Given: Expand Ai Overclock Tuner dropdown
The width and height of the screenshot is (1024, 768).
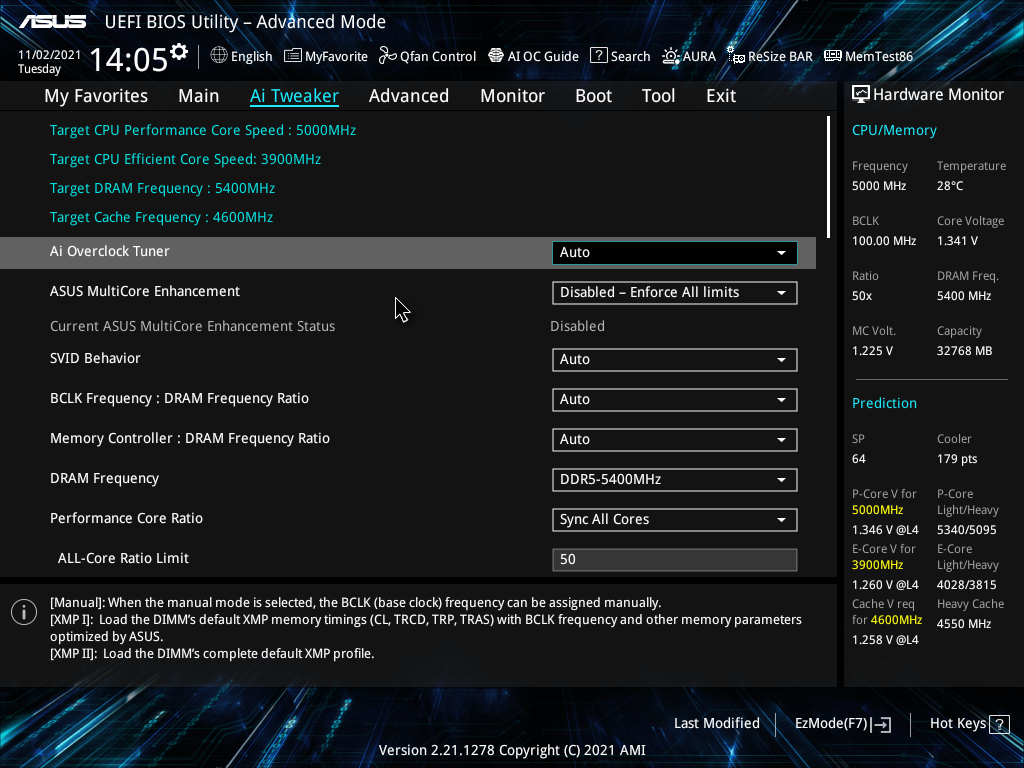Looking at the screenshot, I should point(674,253).
